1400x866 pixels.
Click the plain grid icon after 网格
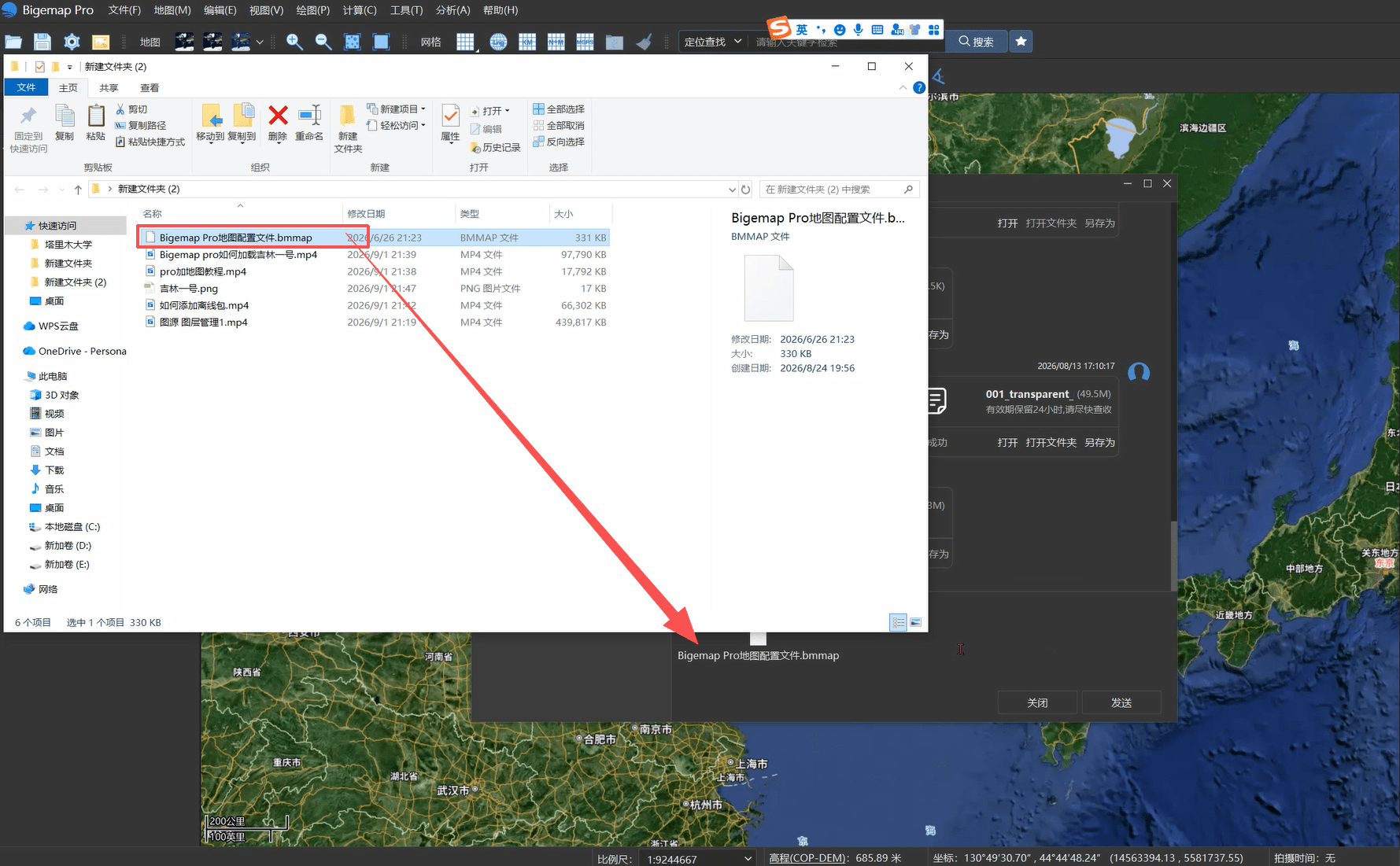pyautogui.click(x=466, y=42)
